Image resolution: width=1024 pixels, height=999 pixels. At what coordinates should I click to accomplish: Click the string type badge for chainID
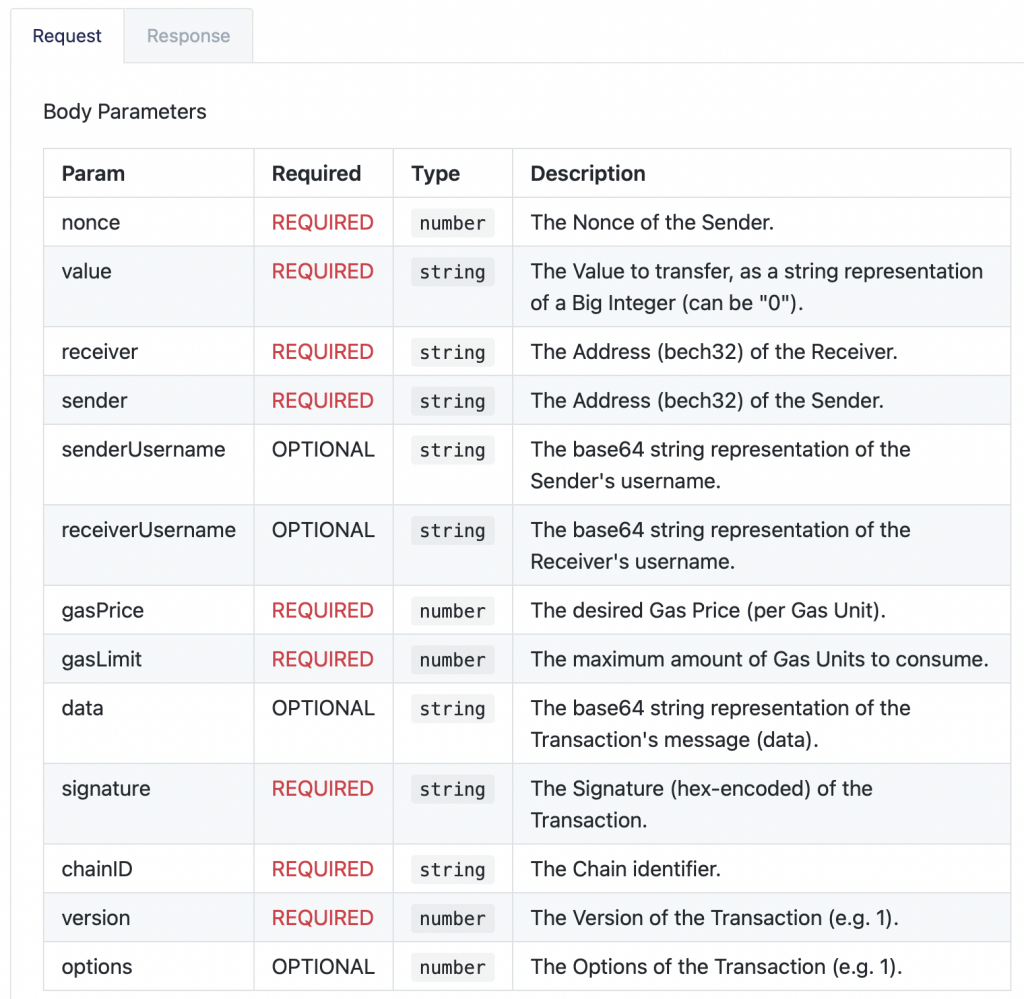pos(452,870)
